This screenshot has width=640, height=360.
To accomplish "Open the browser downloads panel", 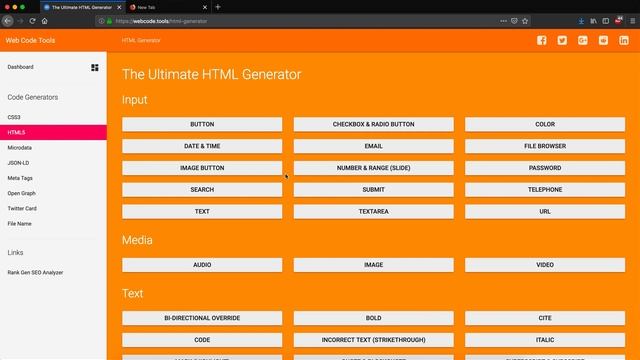I will point(581,21).
